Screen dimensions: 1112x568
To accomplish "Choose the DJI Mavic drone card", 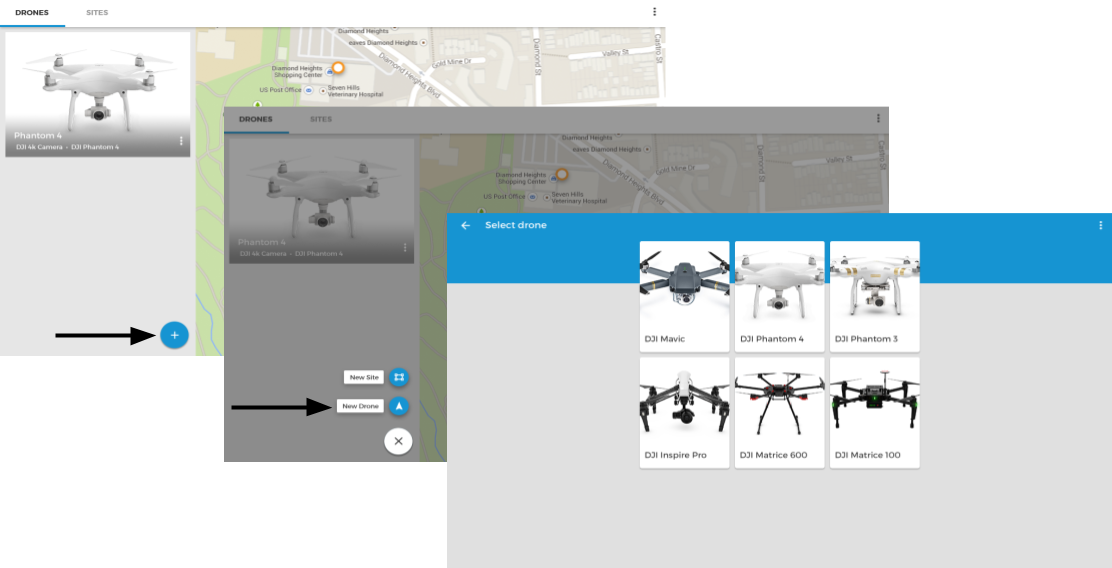I will tap(684, 296).
